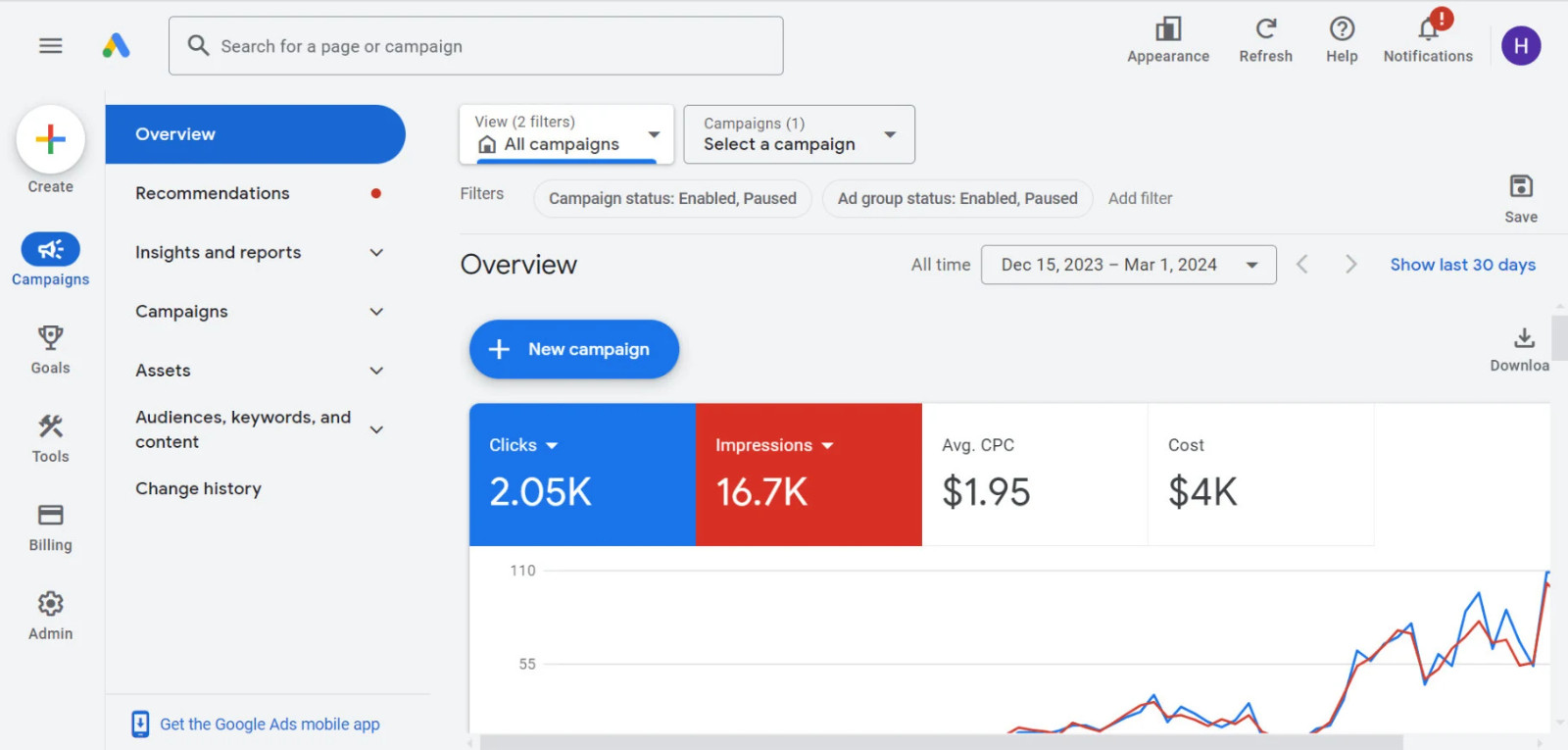Focus the search for page or campaign field
This screenshot has height=750, width=1568.
pos(476,46)
